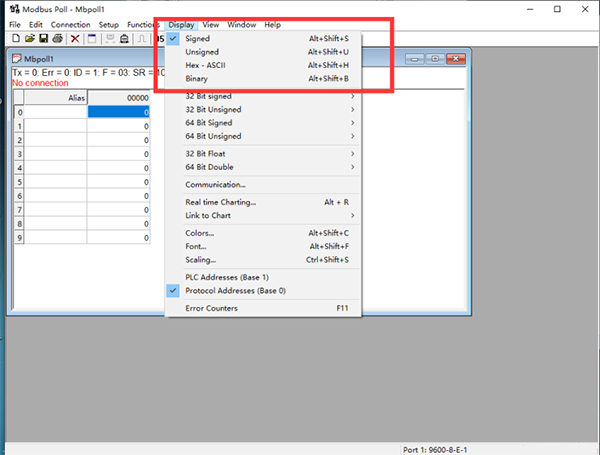Screen dimensions: 600x455
Task: Click the window-shaped icon after the red X
Action: pyautogui.click(x=91, y=38)
